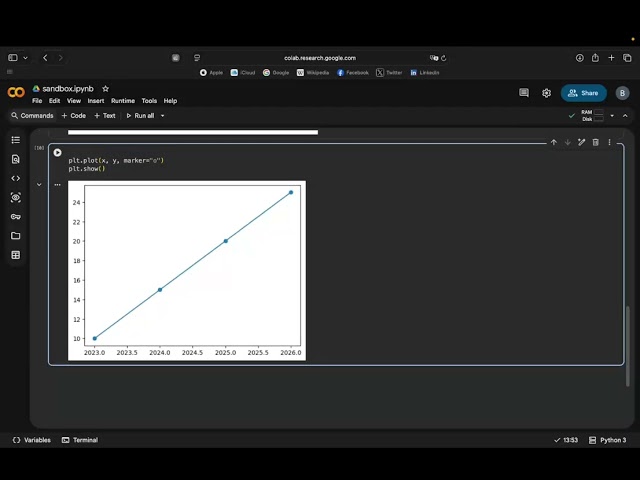This screenshot has height=480, width=640.
Task: Open the files folder icon
Action: click(x=16, y=236)
